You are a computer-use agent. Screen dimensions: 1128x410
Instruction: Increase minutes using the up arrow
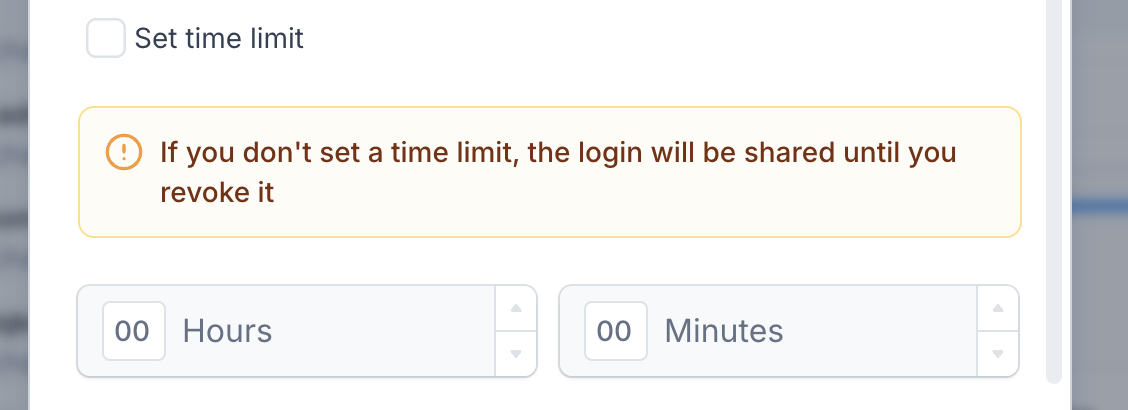click(998, 309)
